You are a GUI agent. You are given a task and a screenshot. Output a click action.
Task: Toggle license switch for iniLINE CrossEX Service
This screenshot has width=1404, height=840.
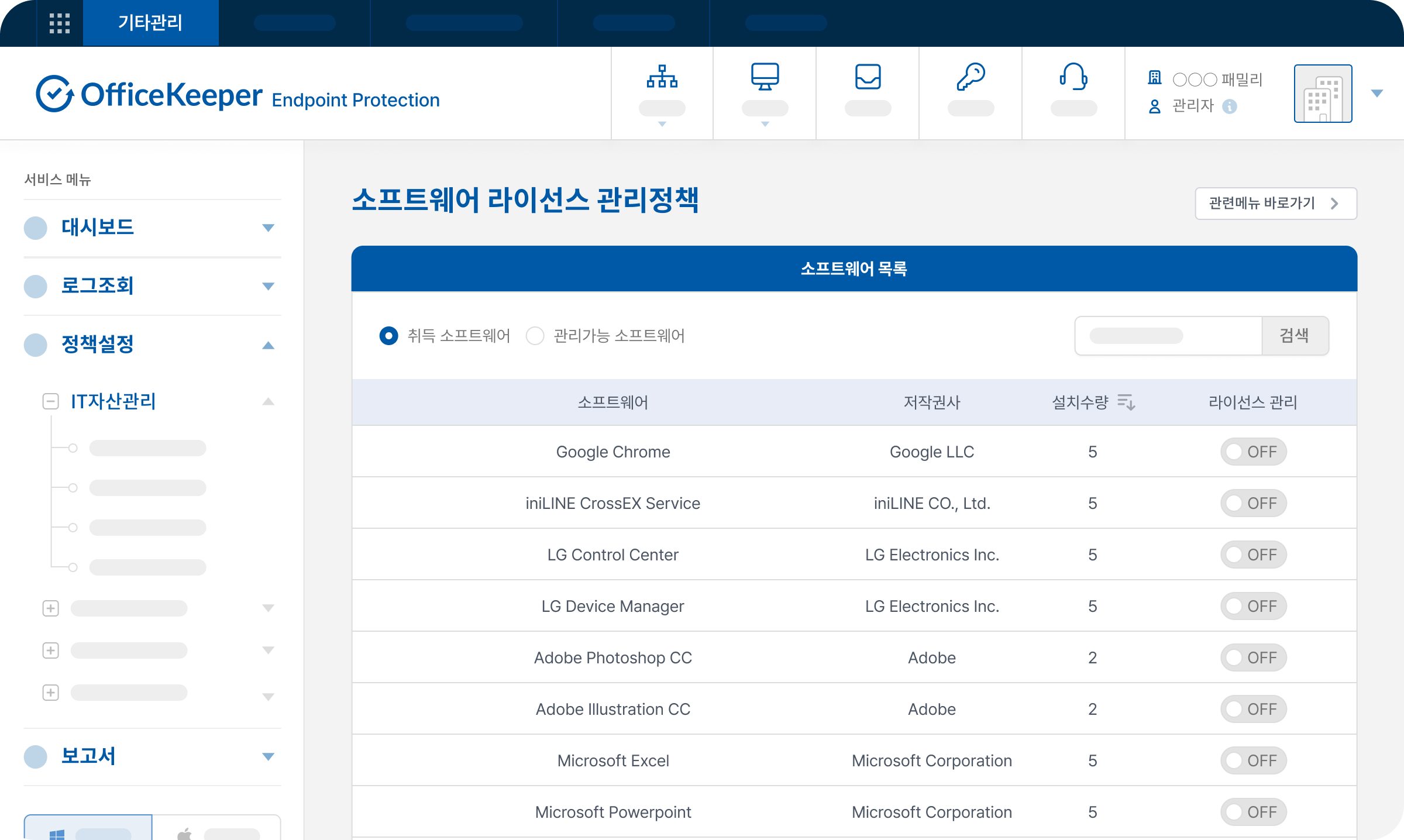click(1253, 503)
